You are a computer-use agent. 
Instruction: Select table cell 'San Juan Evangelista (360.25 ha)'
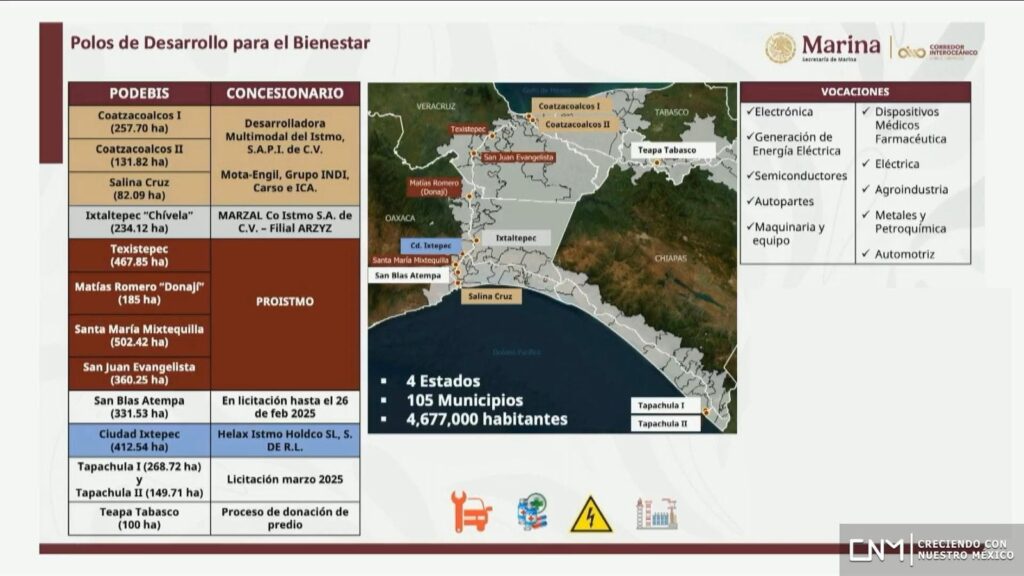click(139, 374)
